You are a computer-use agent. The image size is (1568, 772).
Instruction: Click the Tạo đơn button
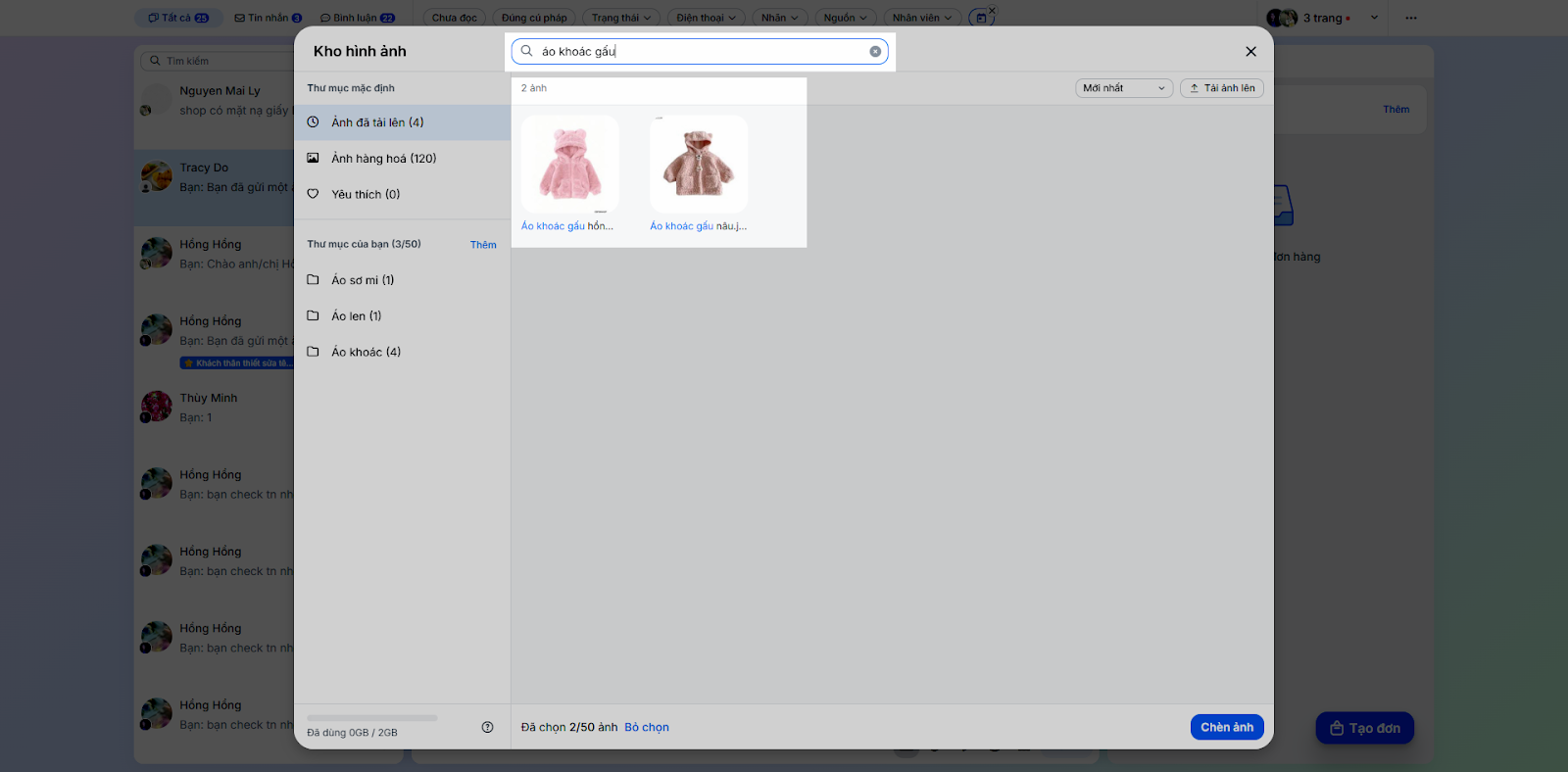(x=1364, y=728)
